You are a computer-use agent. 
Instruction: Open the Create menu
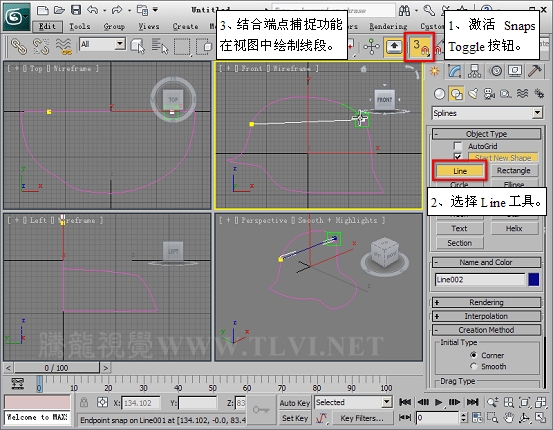click(x=185, y=26)
